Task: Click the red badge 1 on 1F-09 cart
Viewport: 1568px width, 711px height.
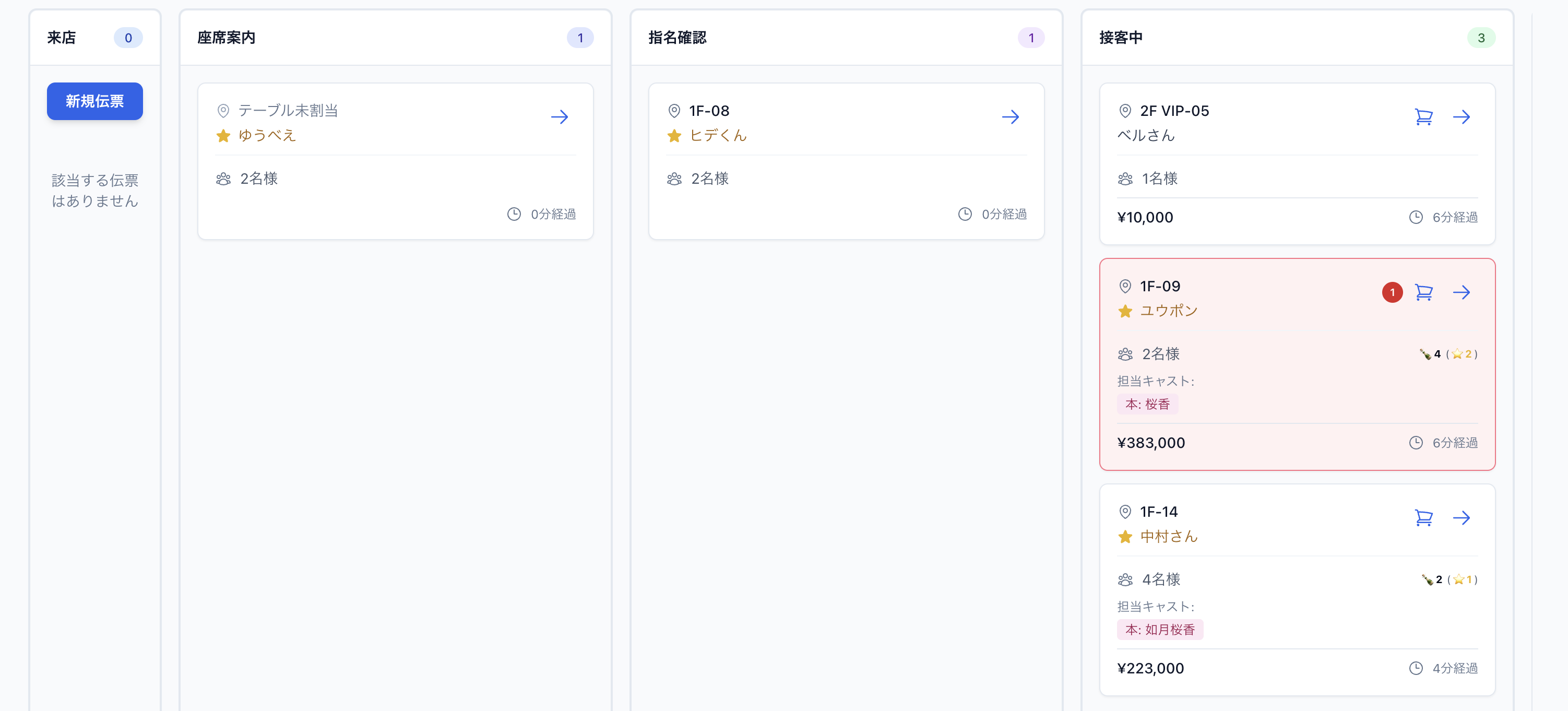Action: point(1392,292)
